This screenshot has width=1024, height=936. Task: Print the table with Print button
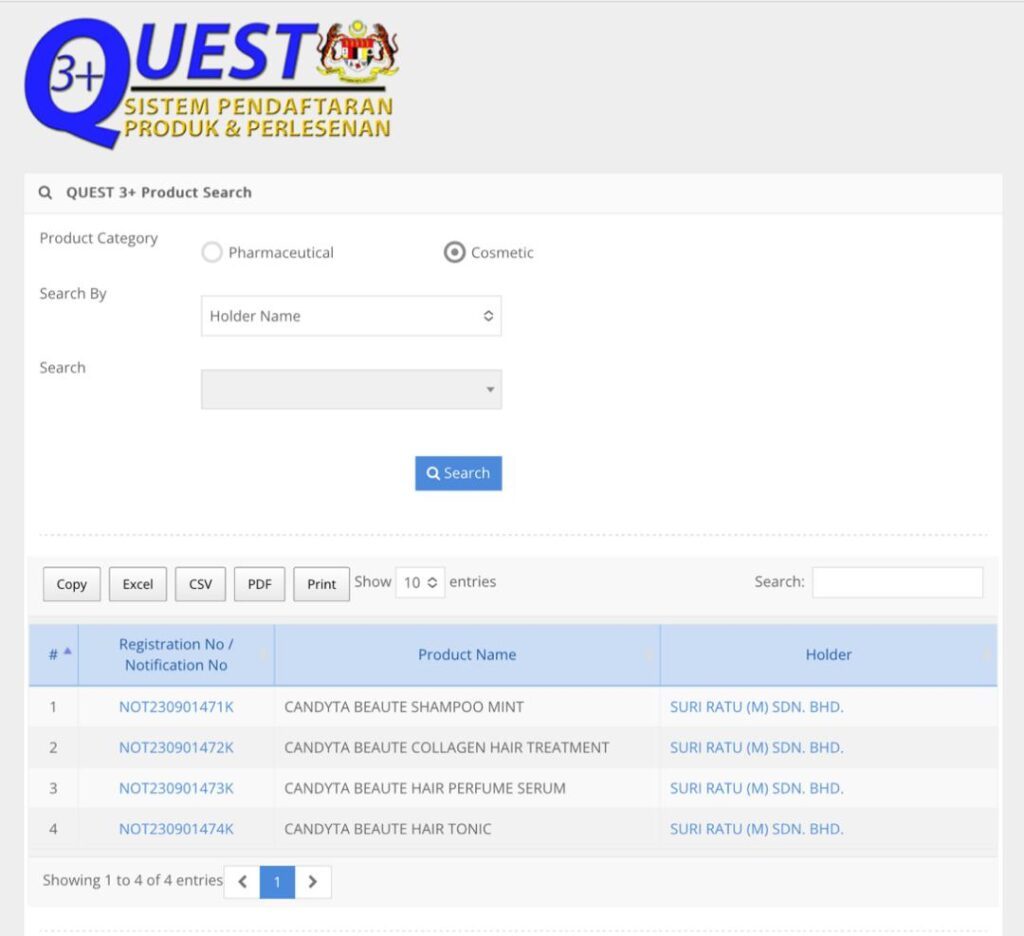[x=321, y=584]
